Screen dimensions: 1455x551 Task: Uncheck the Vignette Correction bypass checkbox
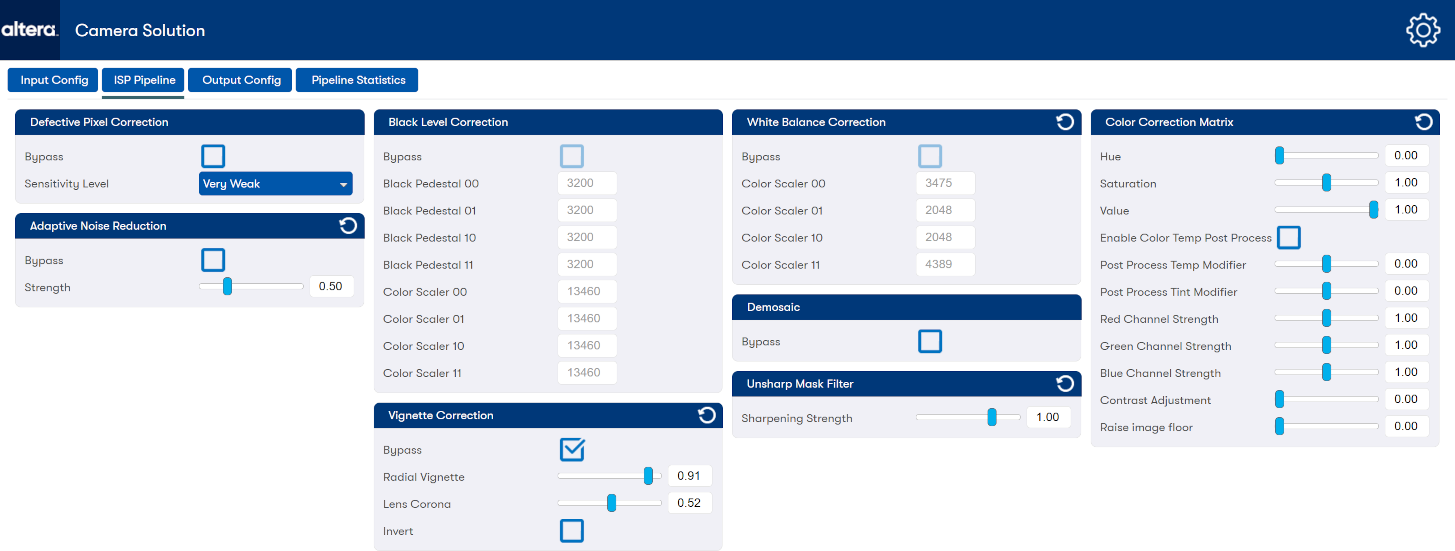[572, 450]
